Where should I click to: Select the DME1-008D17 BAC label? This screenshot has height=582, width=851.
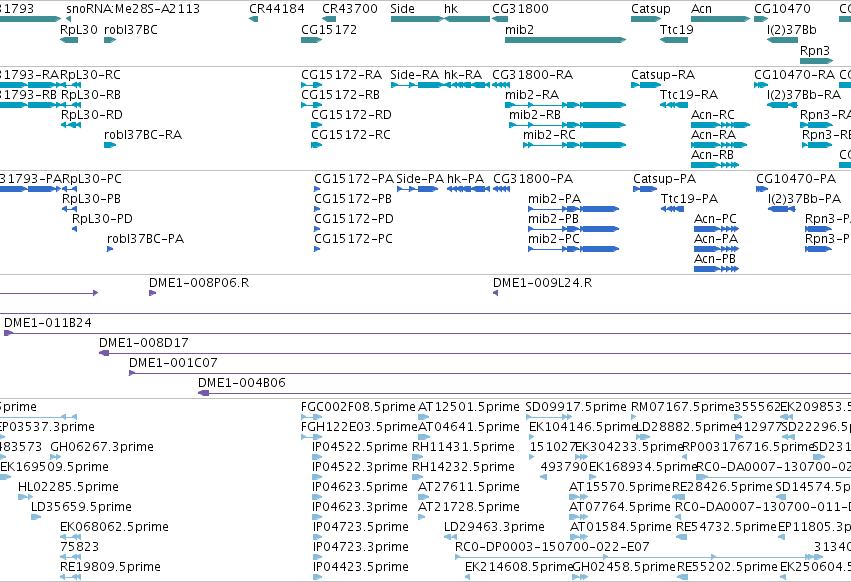coord(144,344)
